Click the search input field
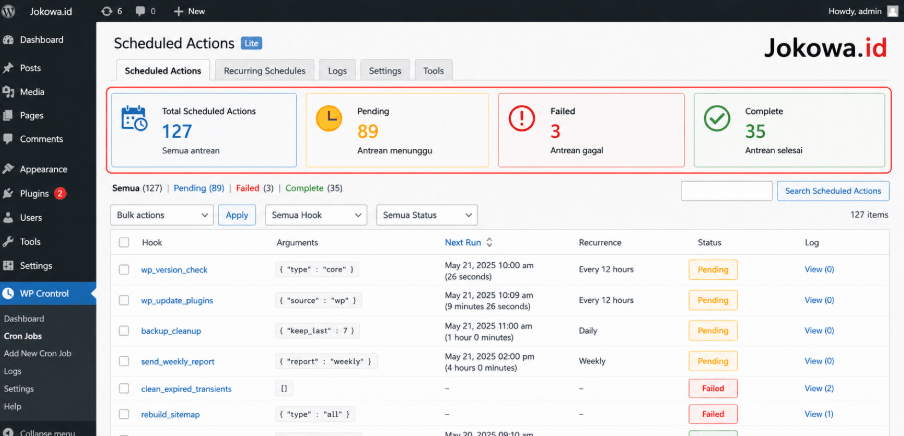904x436 pixels. click(726, 191)
